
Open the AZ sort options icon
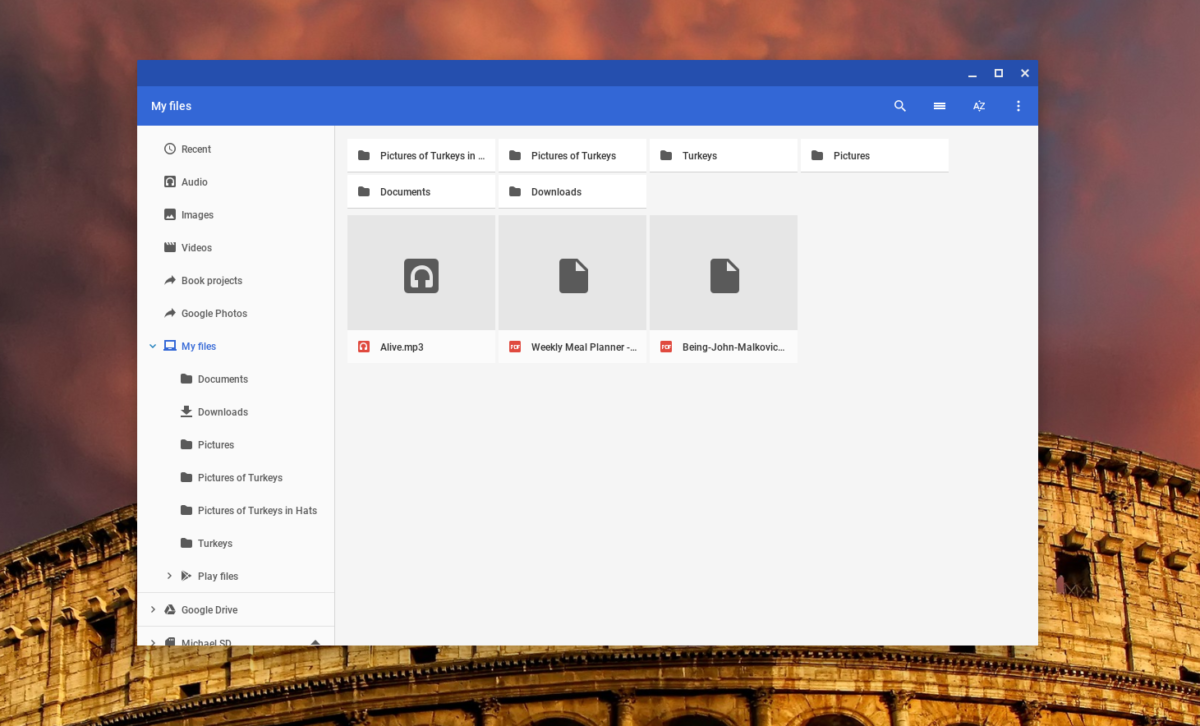click(x=979, y=106)
